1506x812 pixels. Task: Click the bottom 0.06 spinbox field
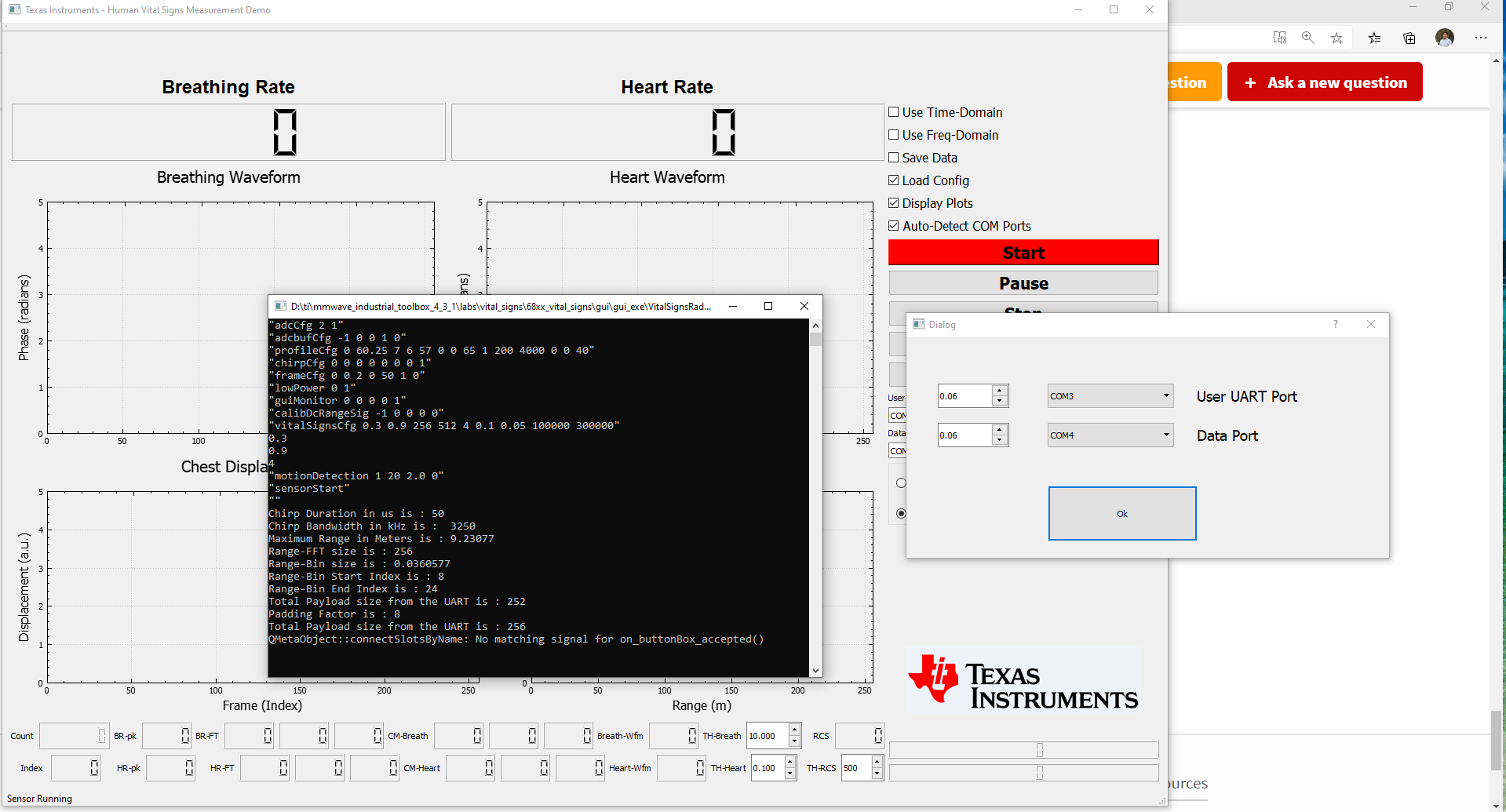965,435
